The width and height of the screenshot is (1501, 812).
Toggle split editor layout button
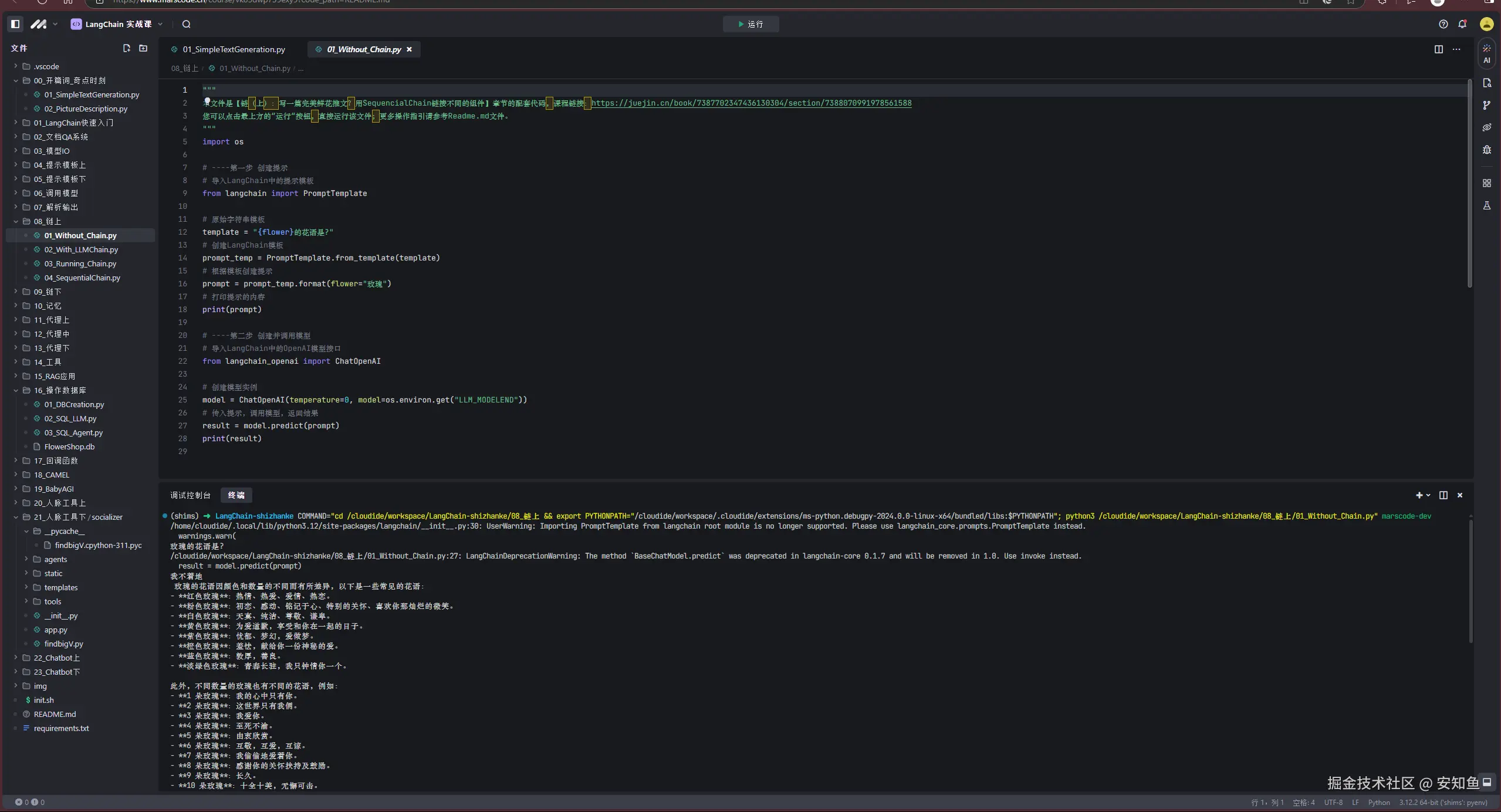point(1438,49)
